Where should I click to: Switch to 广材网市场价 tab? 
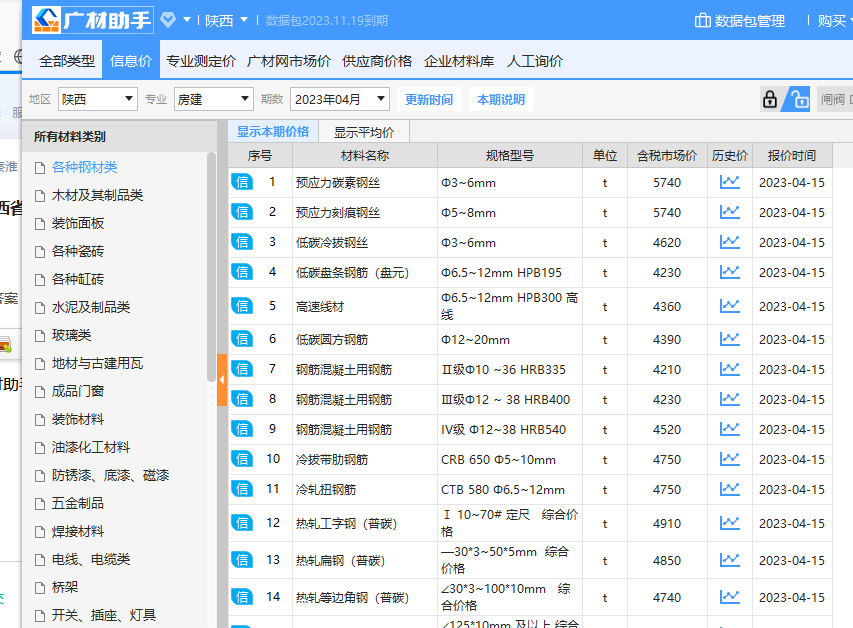(289, 60)
